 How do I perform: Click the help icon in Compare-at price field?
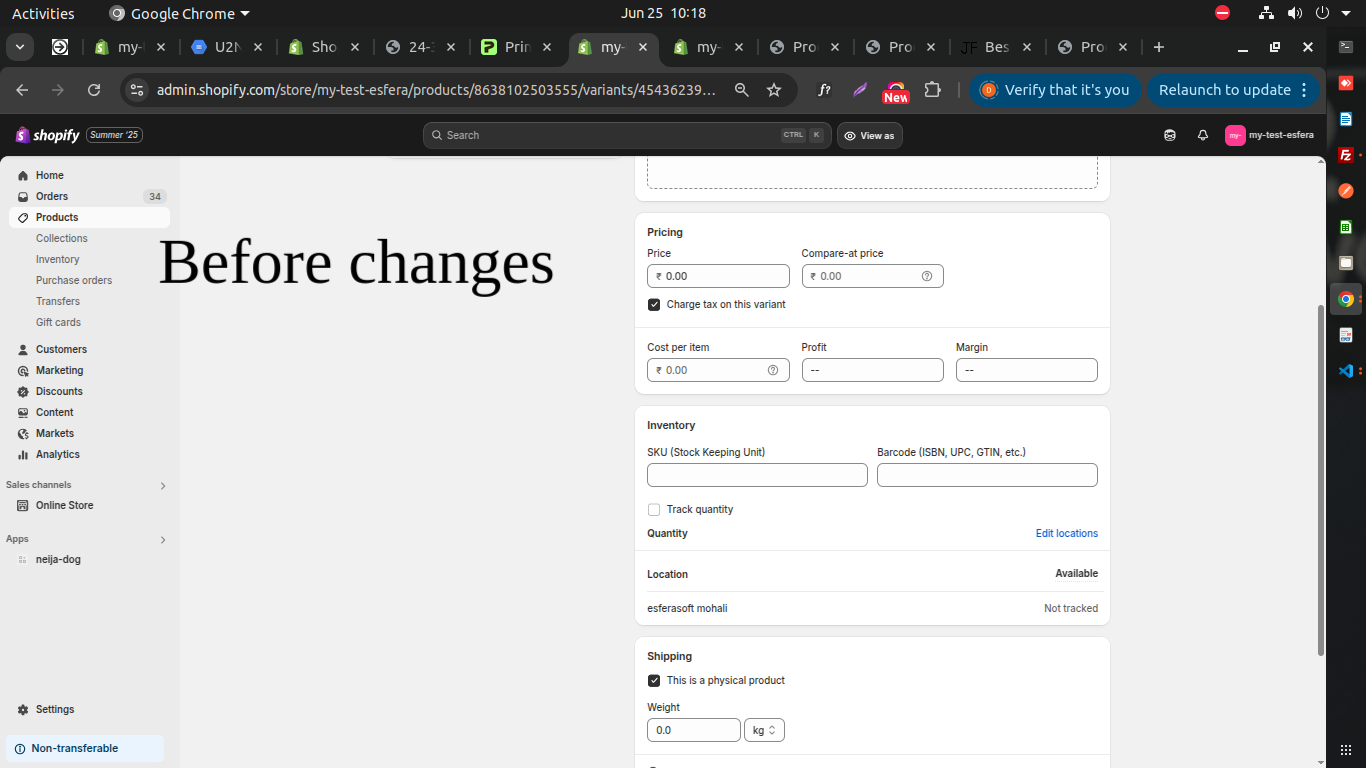pos(926,276)
